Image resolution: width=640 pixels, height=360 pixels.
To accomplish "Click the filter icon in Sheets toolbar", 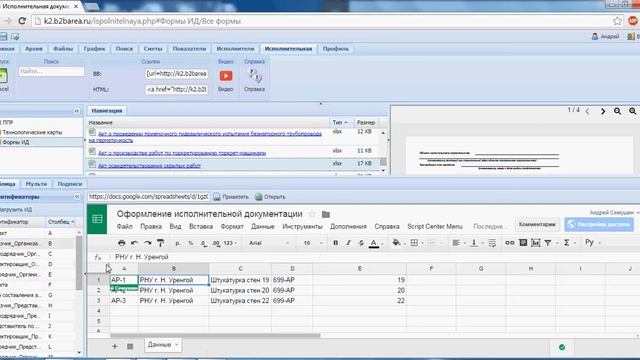I will click(x=548, y=243).
